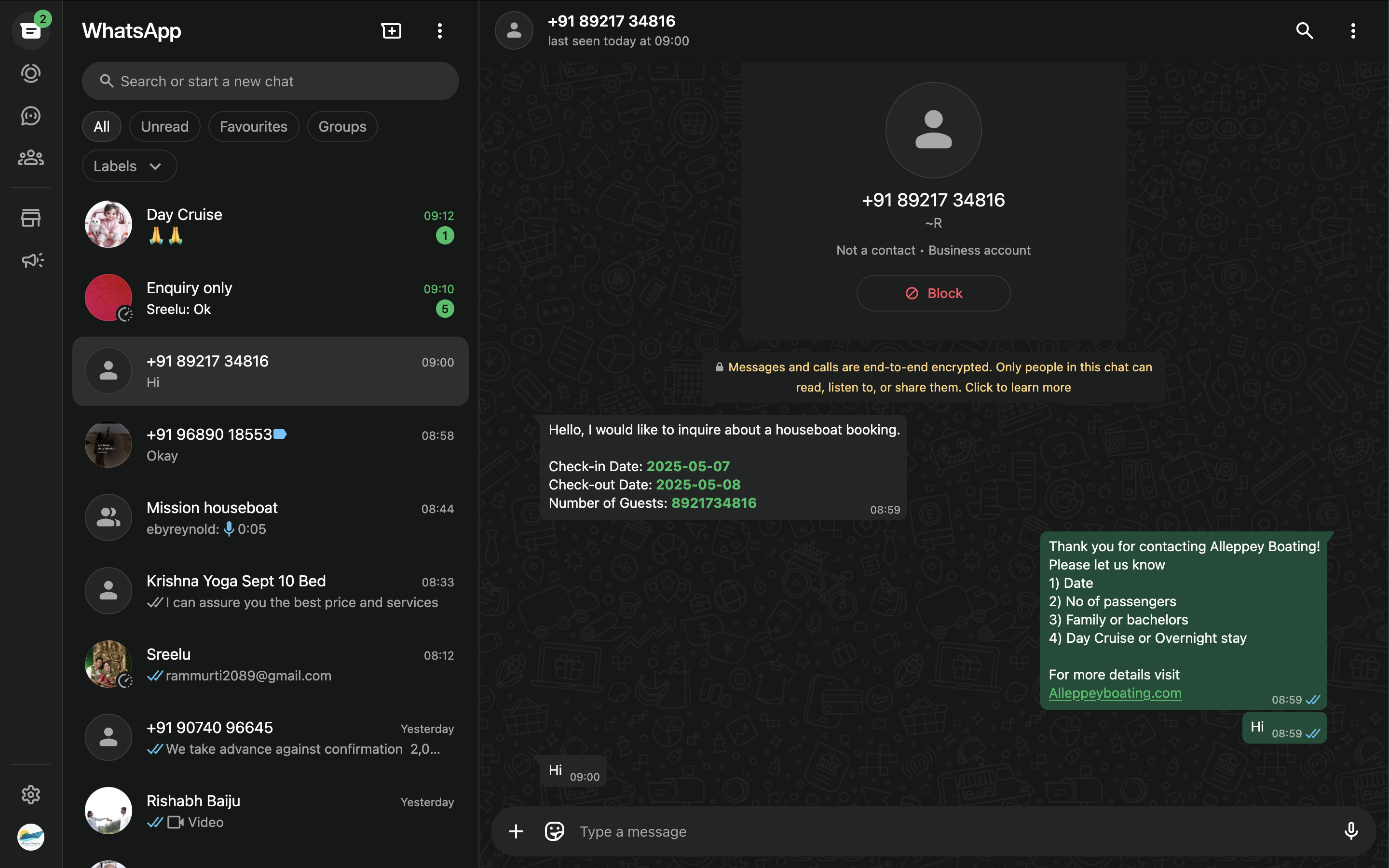Click the WhatsApp title heading
Screen dimensions: 1389x868
click(132, 30)
